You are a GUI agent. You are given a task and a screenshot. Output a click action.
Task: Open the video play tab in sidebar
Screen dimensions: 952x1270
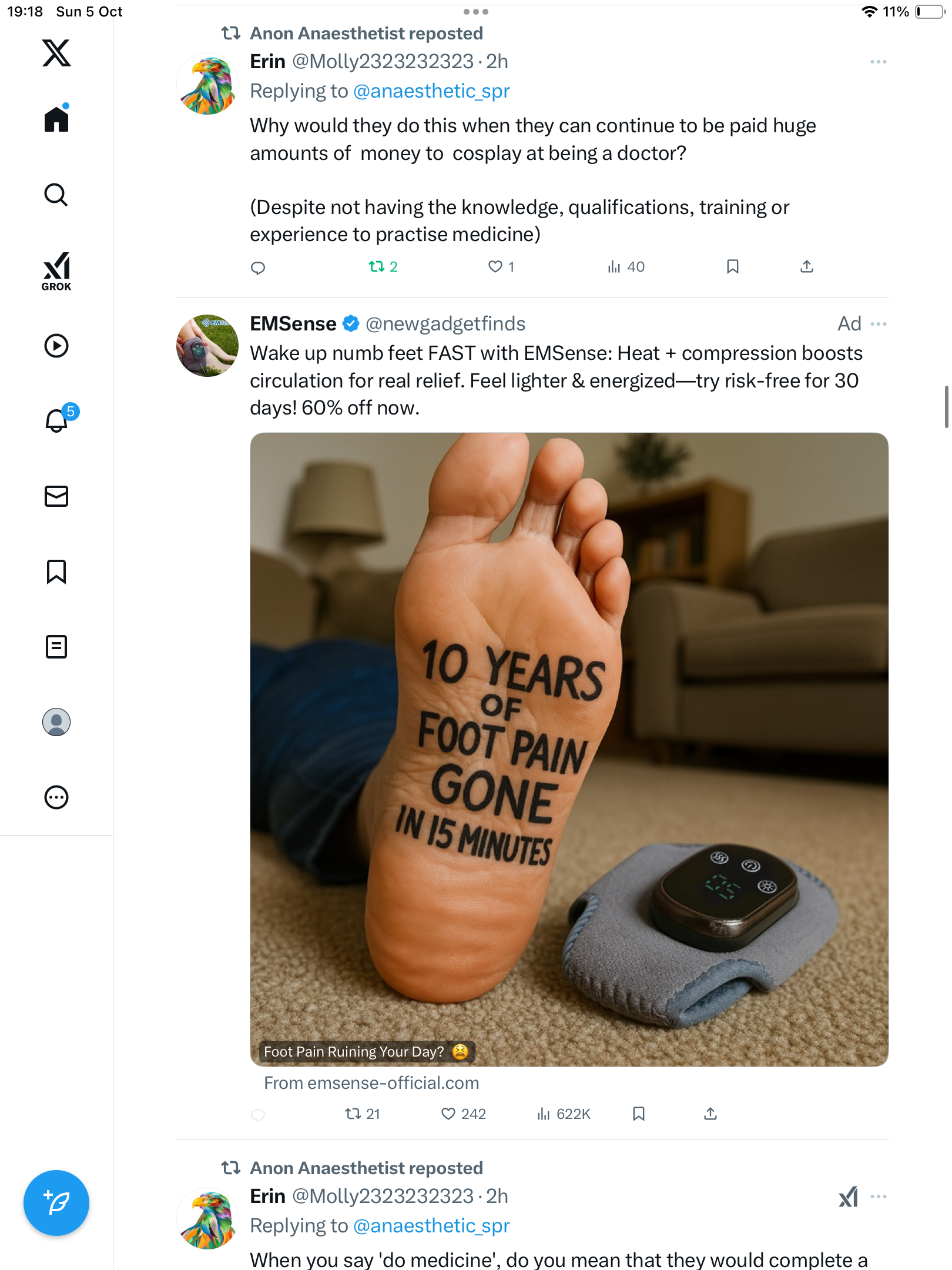coord(56,346)
